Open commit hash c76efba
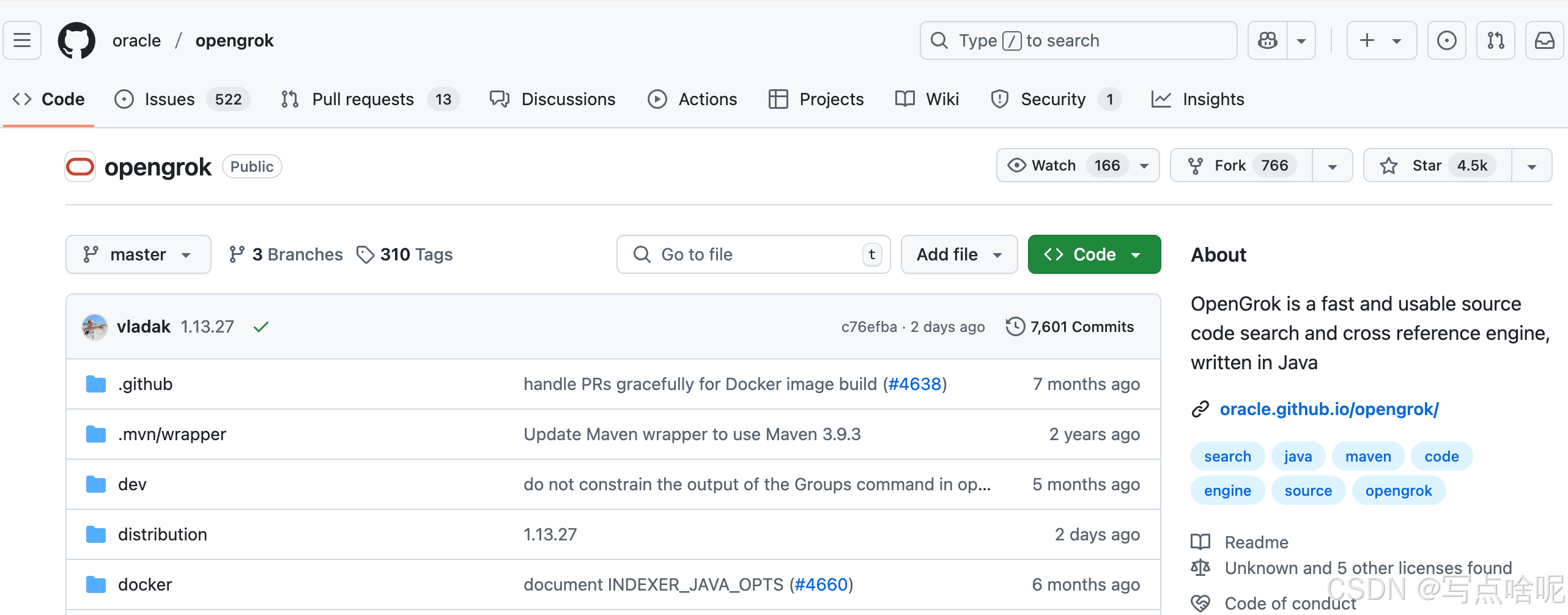1568x615 pixels. coord(869,326)
